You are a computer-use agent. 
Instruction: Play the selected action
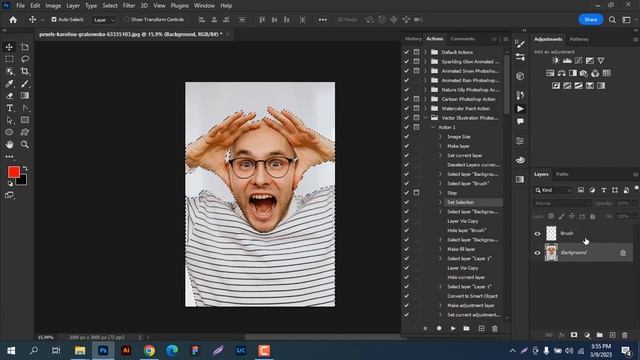pyautogui.click(x=453, y=328)
